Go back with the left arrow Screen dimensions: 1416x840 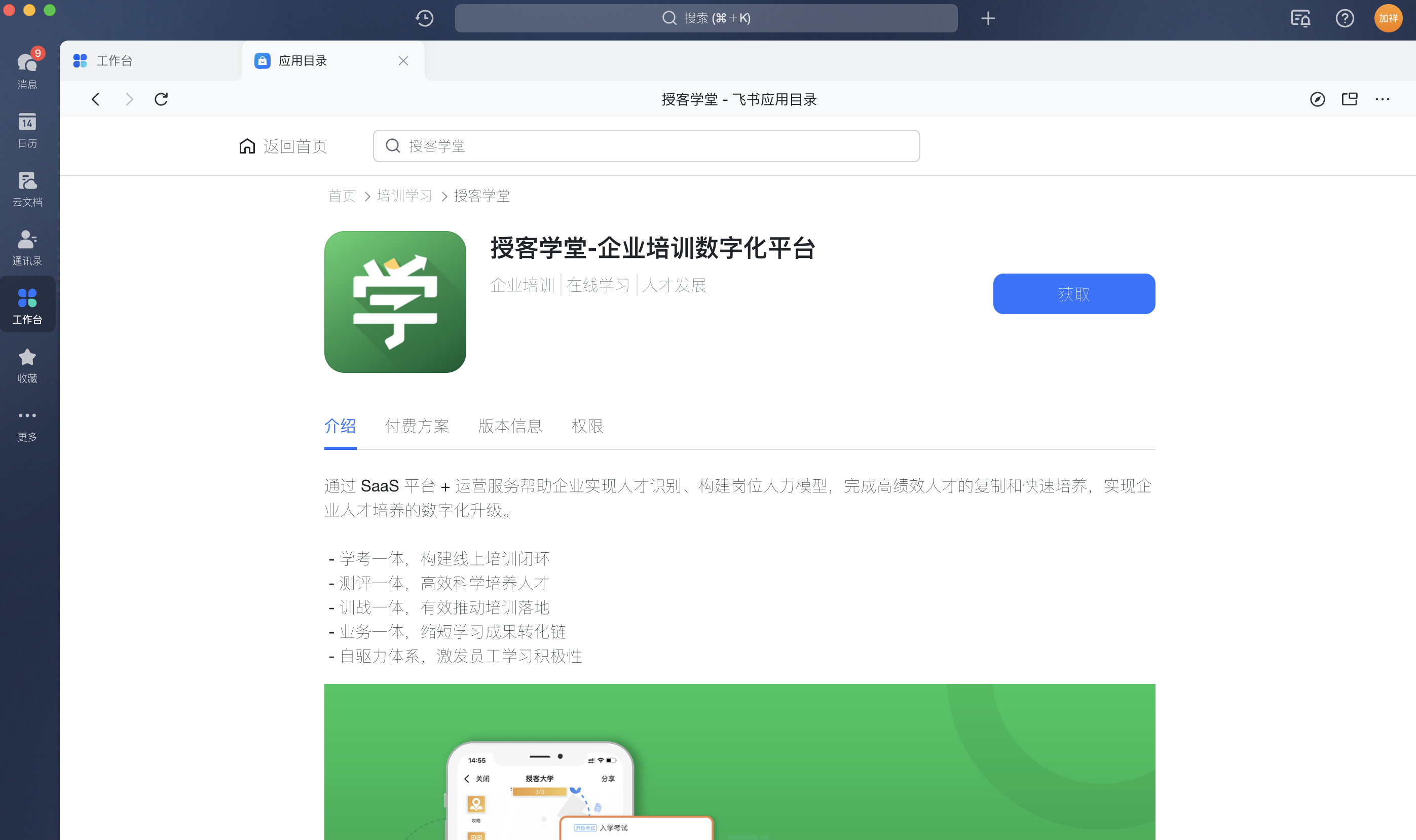click(x=96, y=99)
